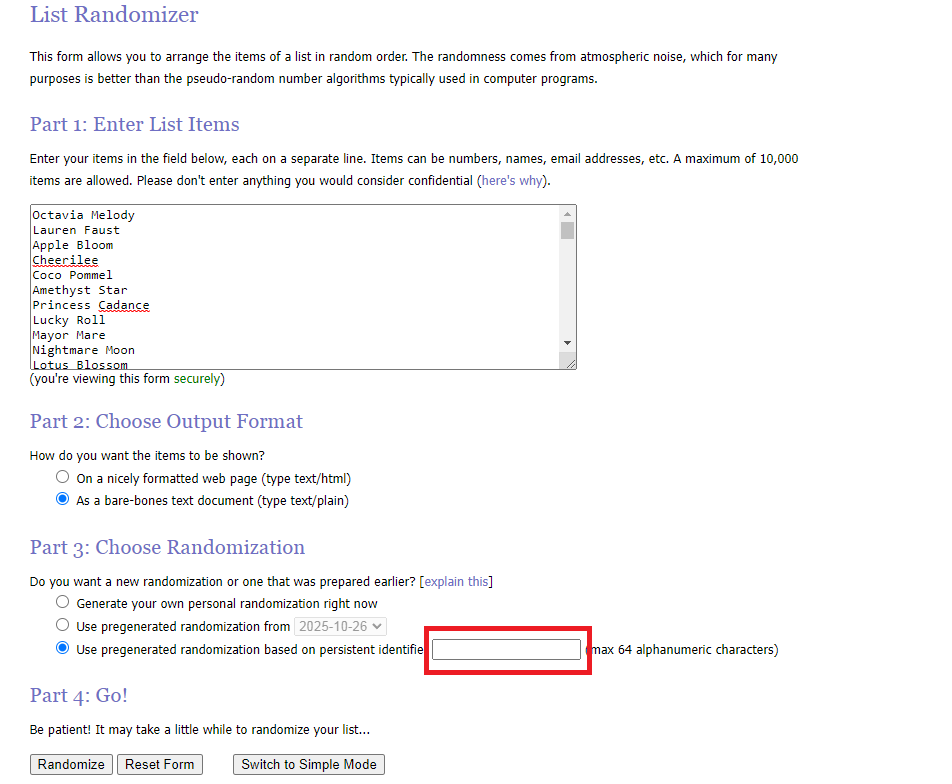
Task: Open the 2025-10-26 date dropdown
Action: (x=340, y=626)
